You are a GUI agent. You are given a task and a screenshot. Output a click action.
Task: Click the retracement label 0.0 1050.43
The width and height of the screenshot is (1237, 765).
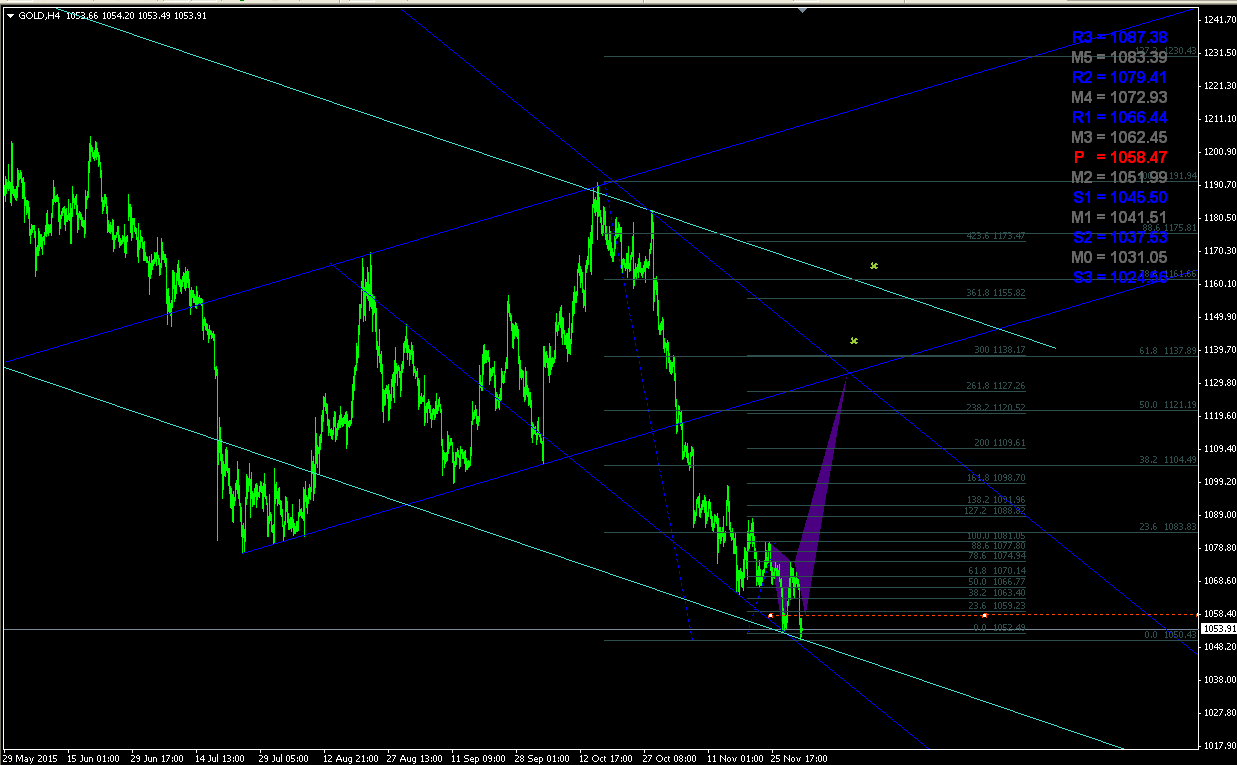[1170, 635]
